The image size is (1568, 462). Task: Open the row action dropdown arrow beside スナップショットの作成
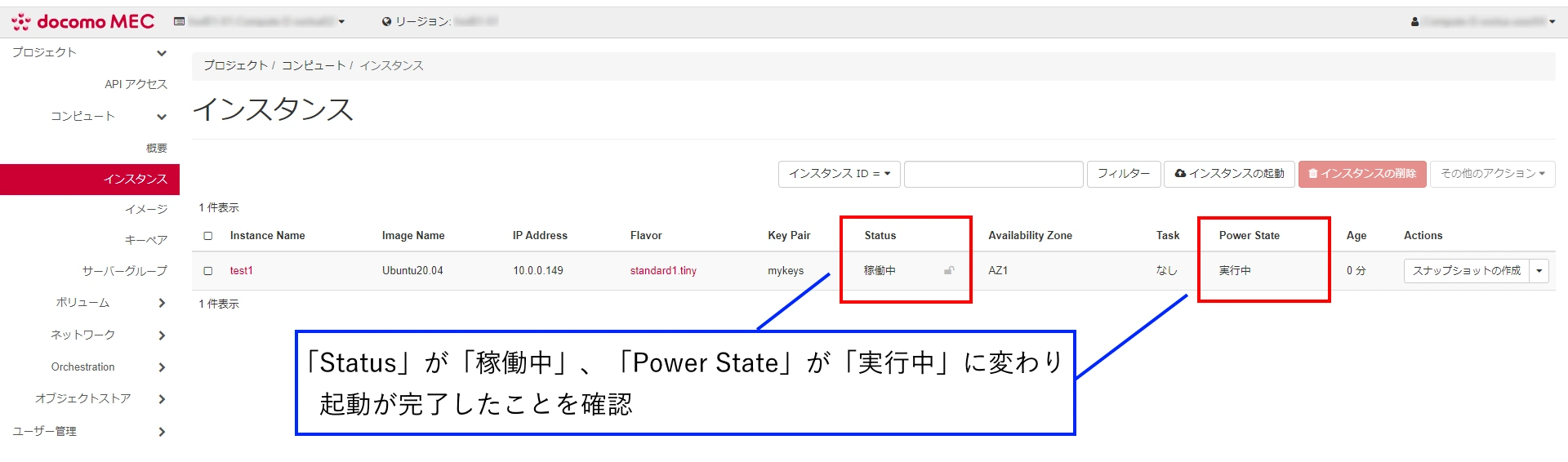pyautogui.click(x=1539, y=271)
